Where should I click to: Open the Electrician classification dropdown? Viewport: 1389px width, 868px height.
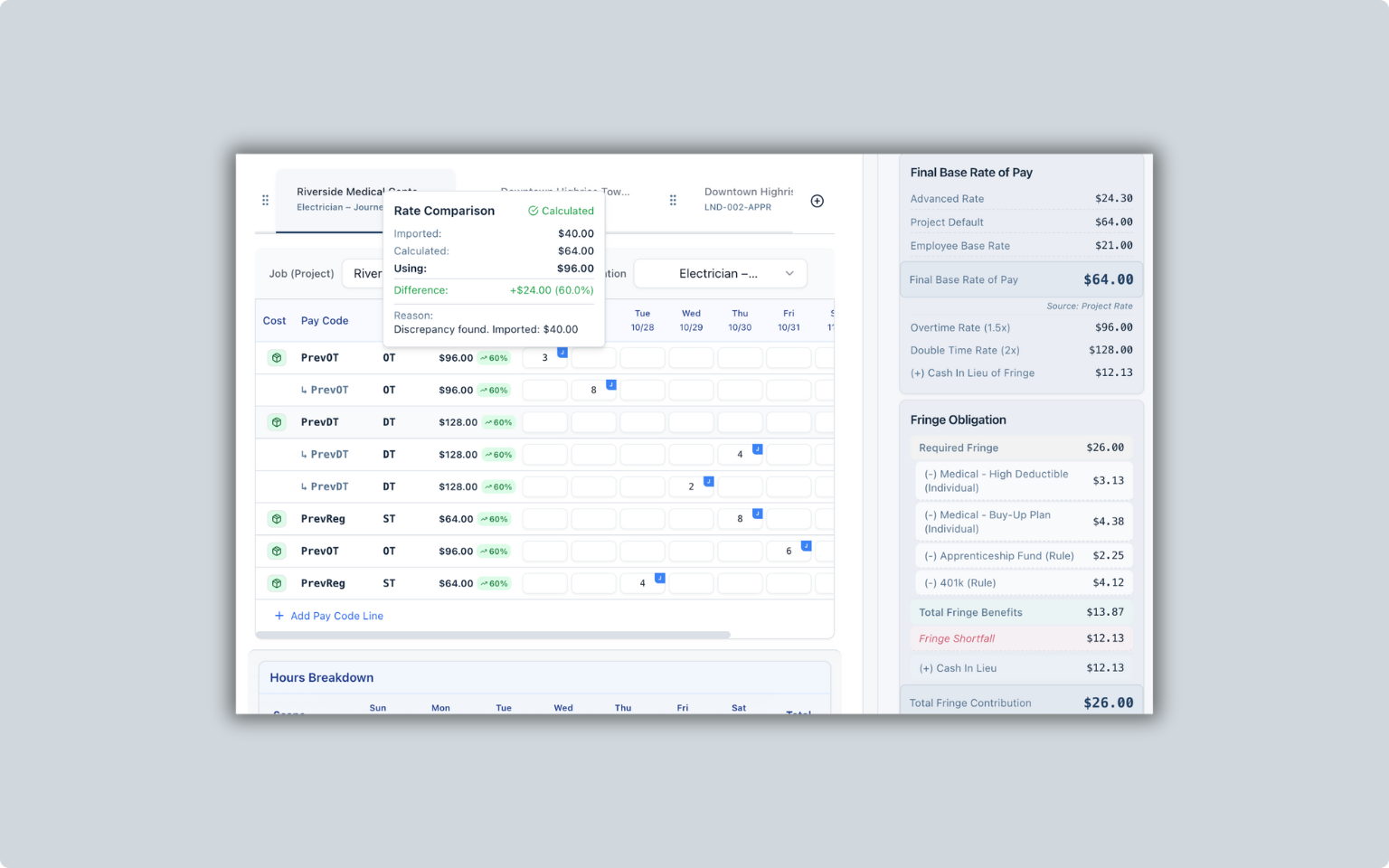pos(719,274)
